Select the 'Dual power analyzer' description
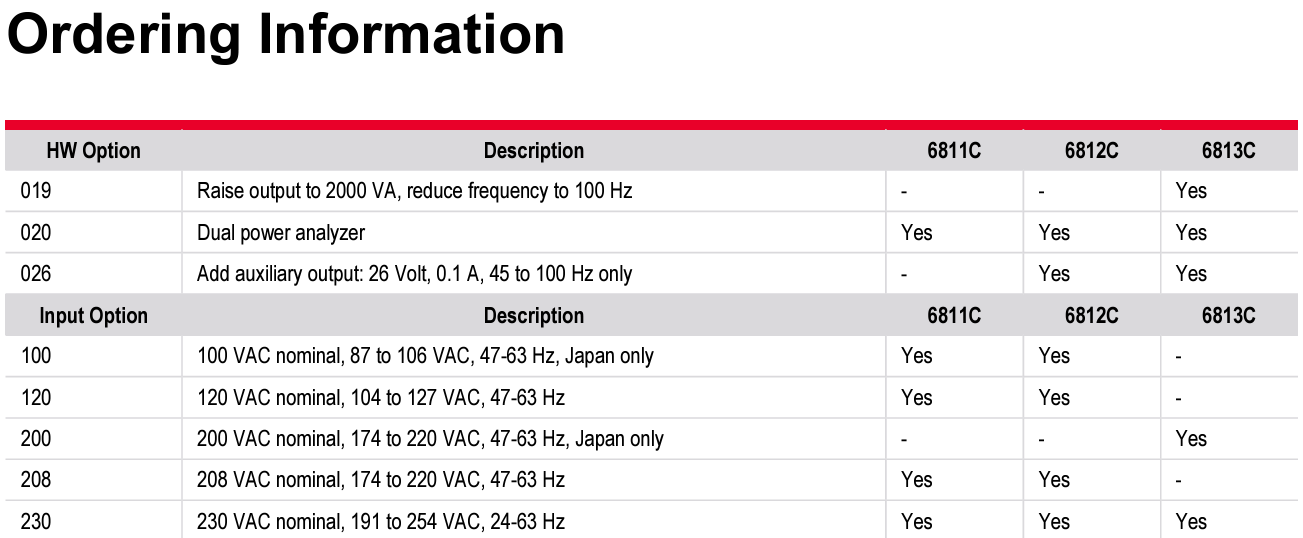The height and width of the screenshot is (538, 1303). tap(281, 233)
